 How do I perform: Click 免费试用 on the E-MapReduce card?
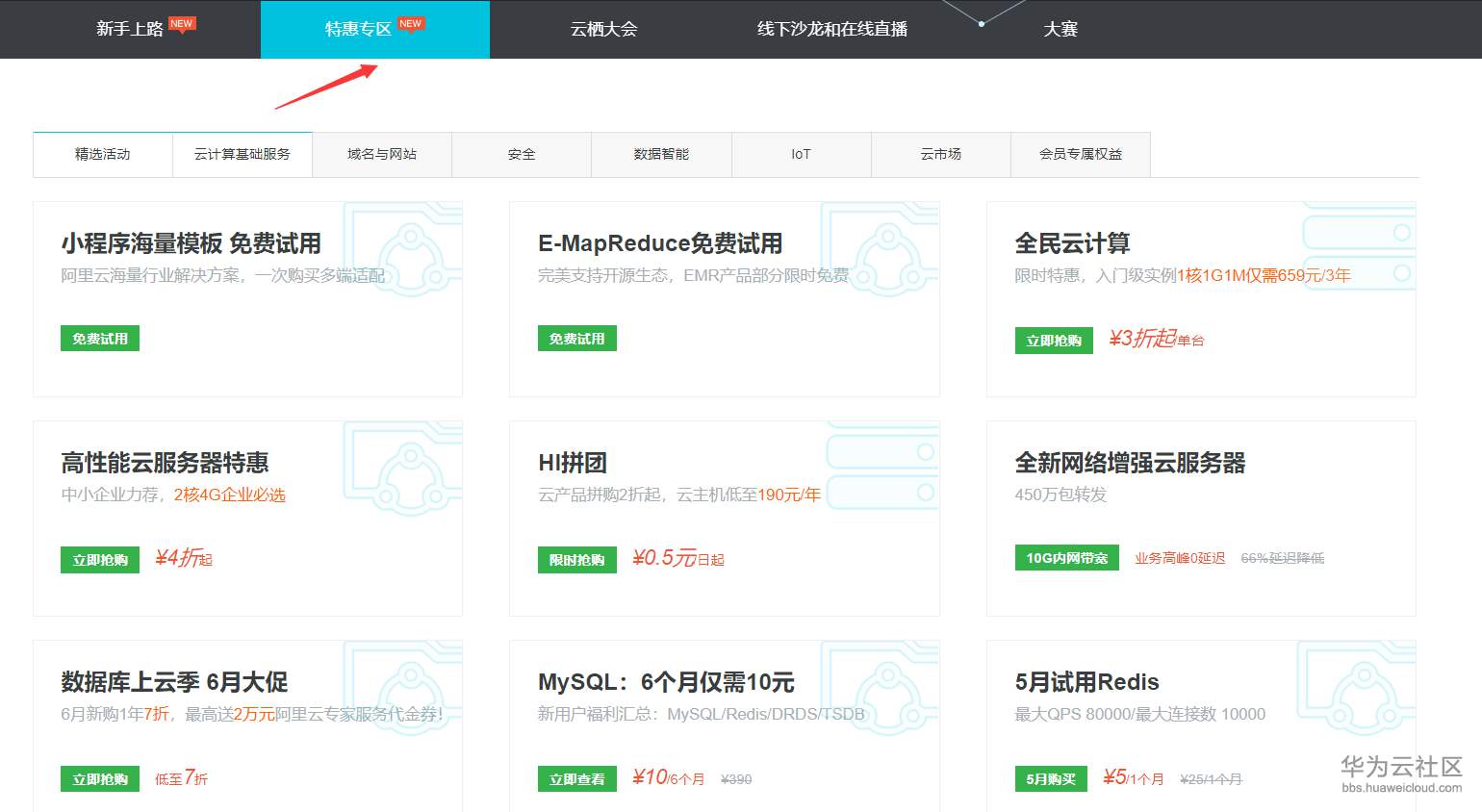pos(577,339)
